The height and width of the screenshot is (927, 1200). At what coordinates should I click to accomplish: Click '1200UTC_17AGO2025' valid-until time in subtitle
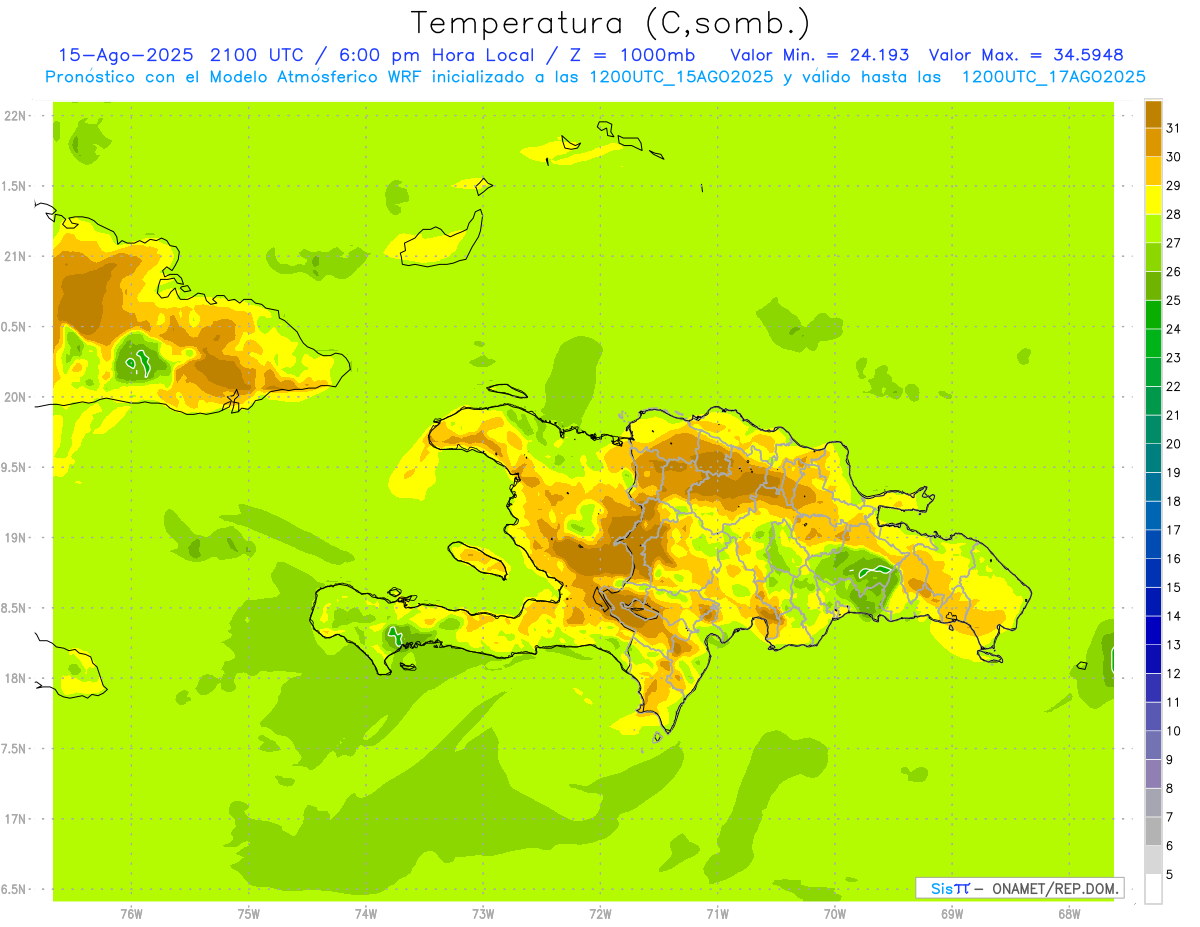click(x=1053, y=77)
